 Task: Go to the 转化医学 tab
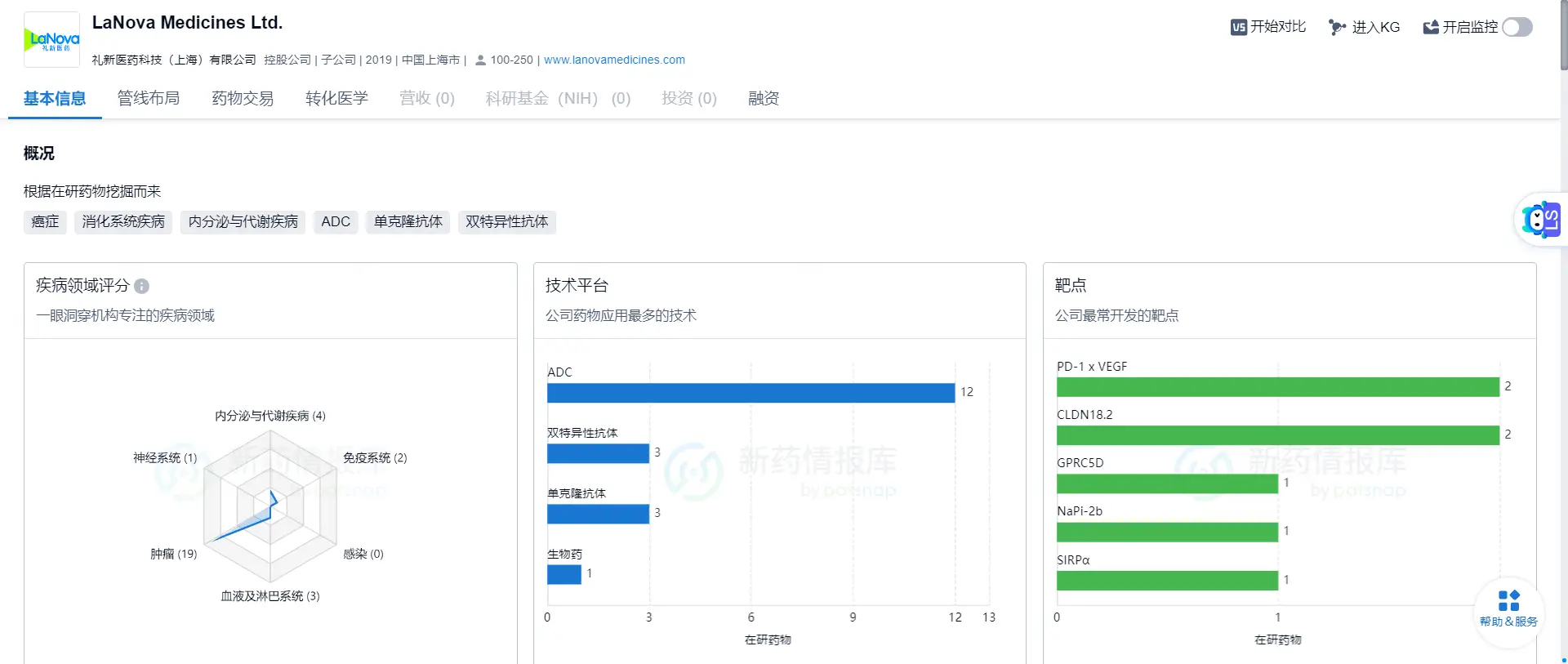tap(336, 98)
